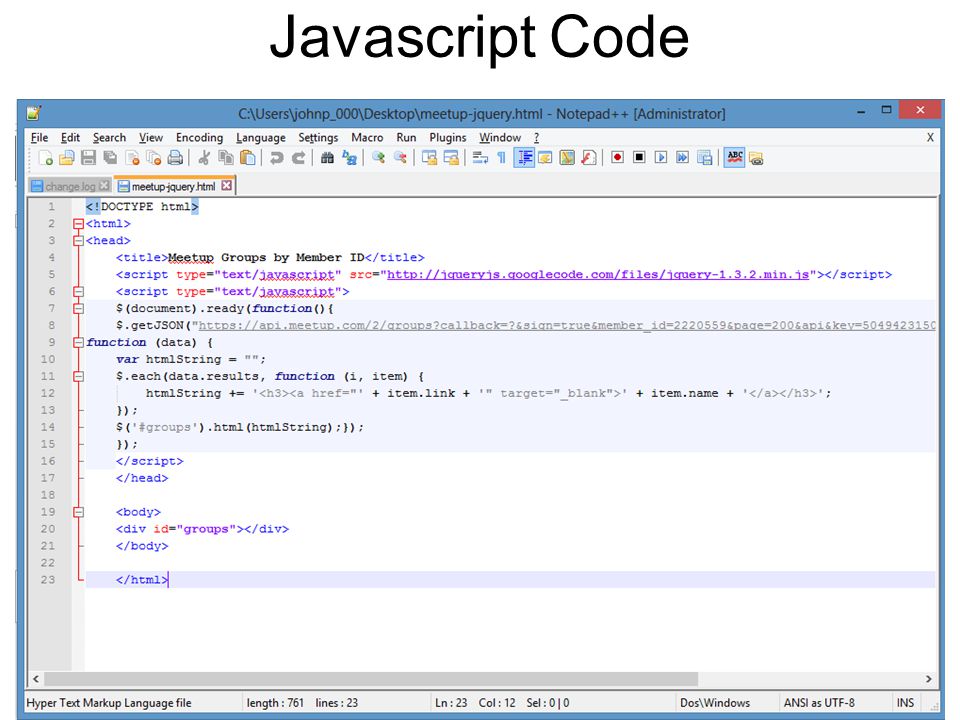Viewport: 960px width, 720px height.
Task: Open the Plugins menu
Action: (x=448, y=138)
